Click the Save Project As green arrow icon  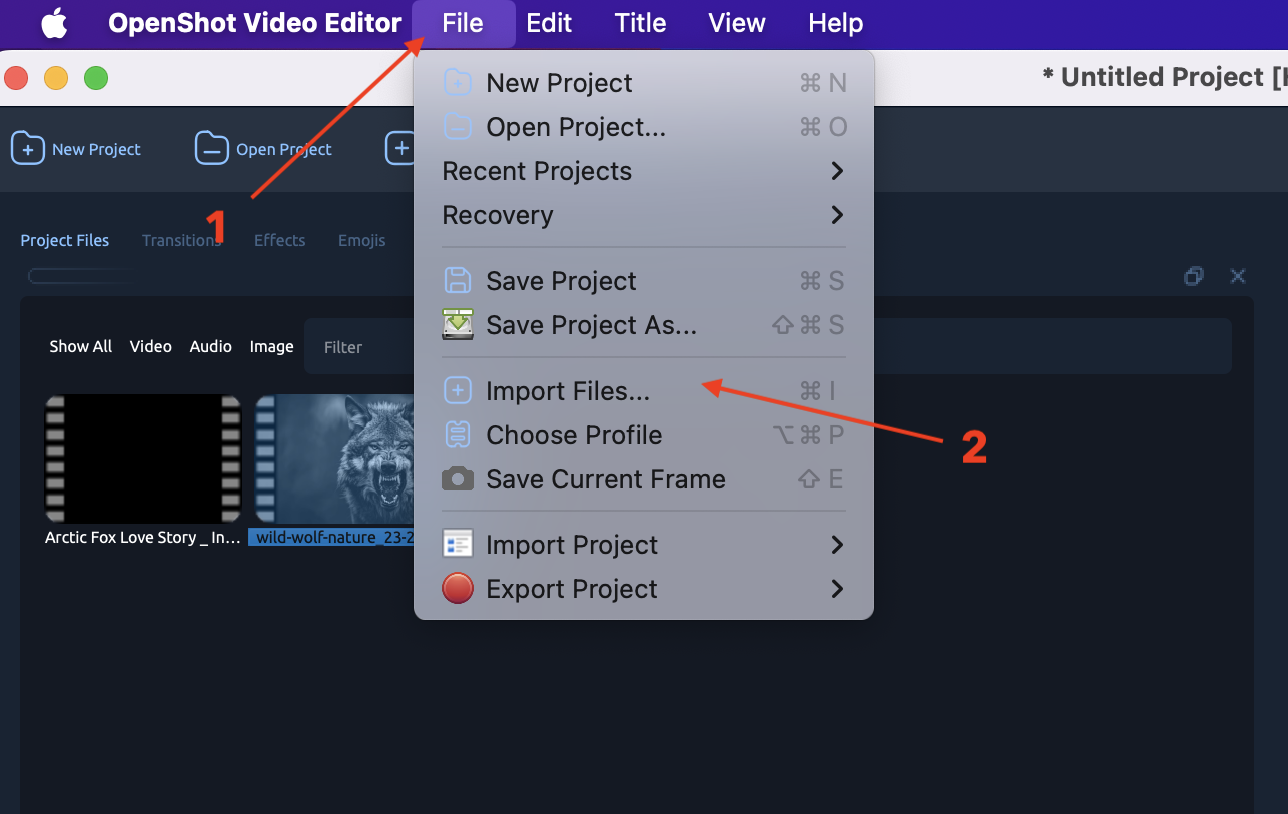(x=457, y=324)
